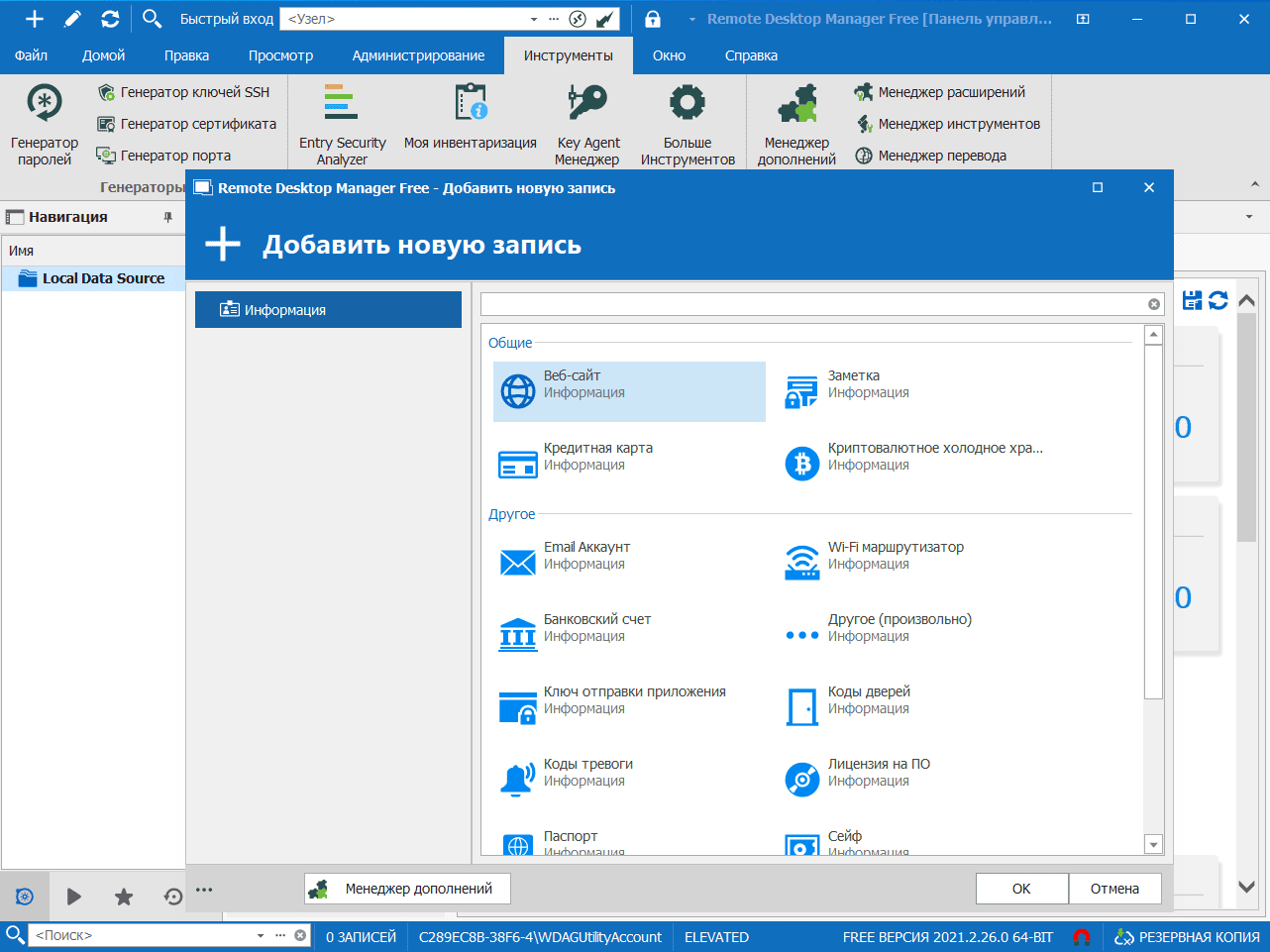Collapse the ribbon with the chevron

1255,184
